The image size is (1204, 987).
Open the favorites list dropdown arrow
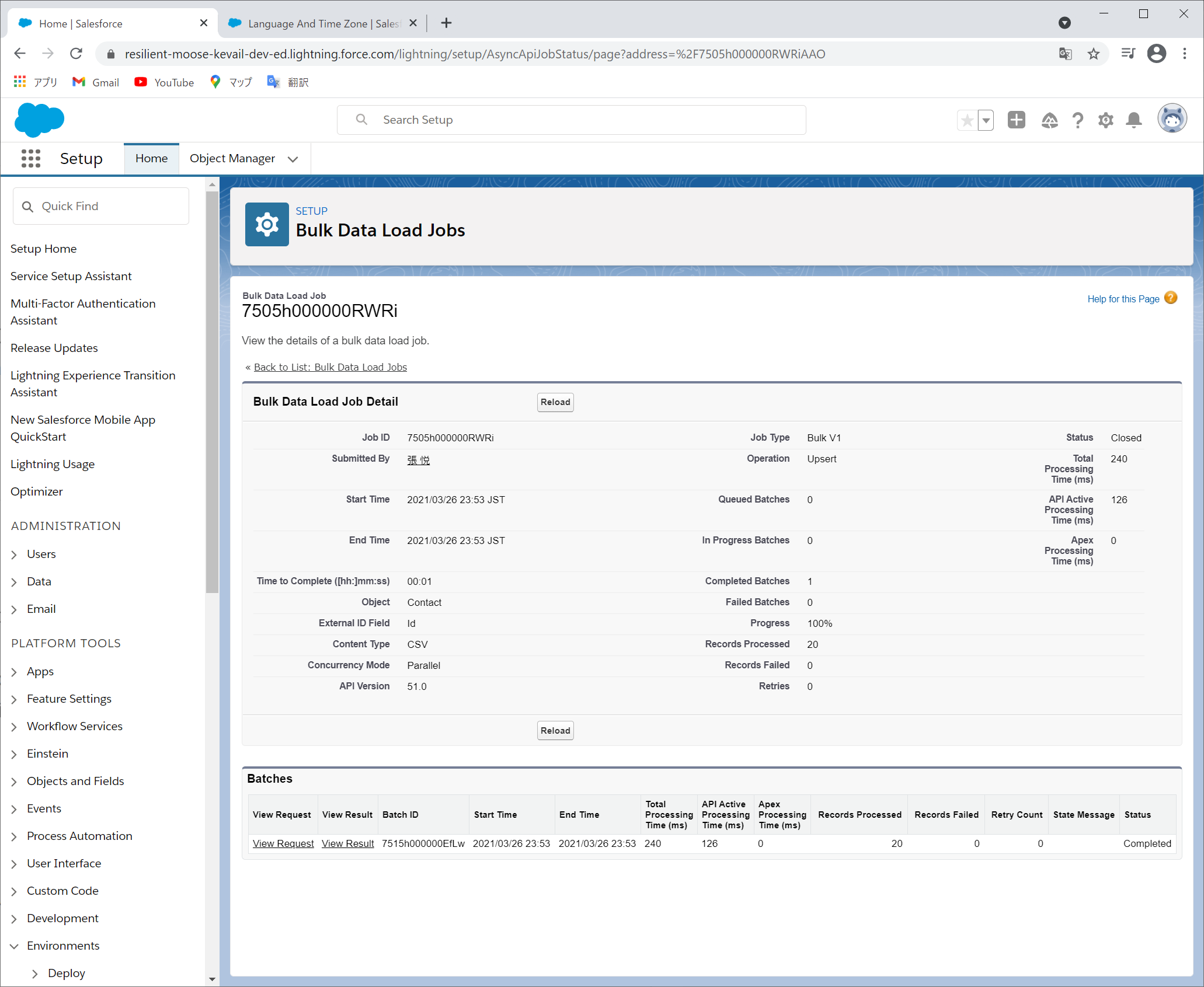pos(986,120)
